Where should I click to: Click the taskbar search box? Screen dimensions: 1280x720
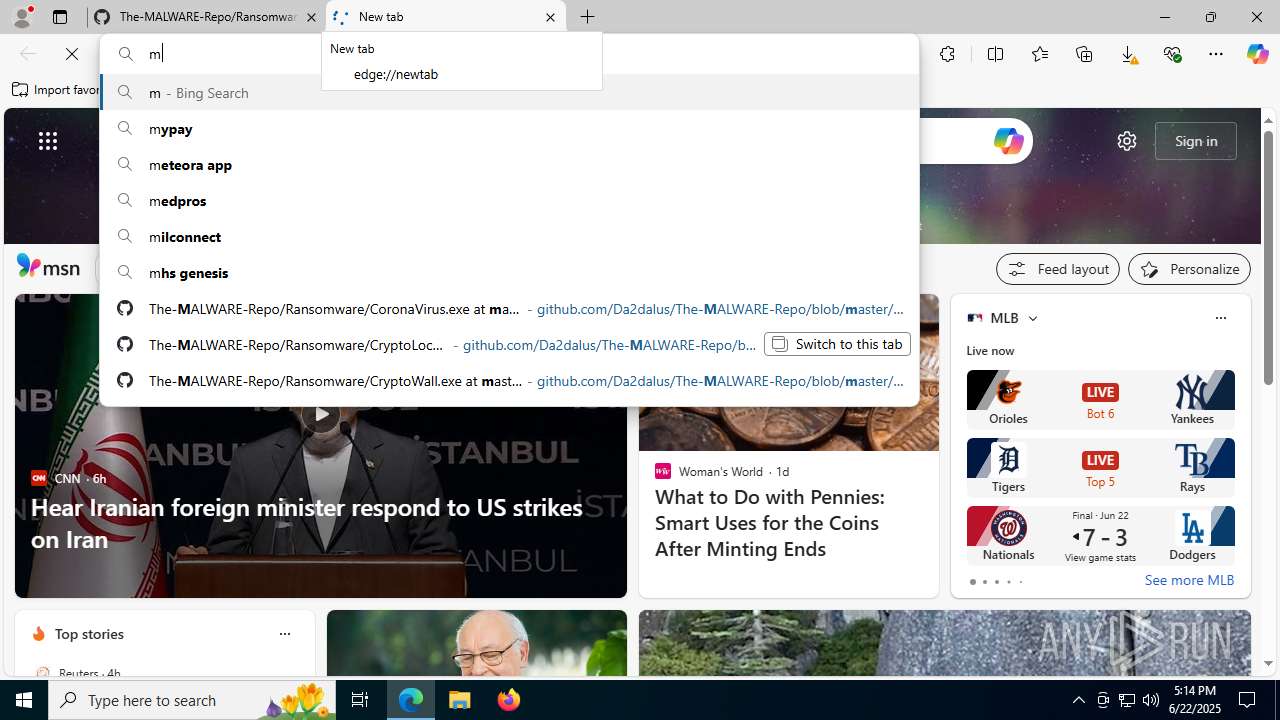(x=191, y=700)
